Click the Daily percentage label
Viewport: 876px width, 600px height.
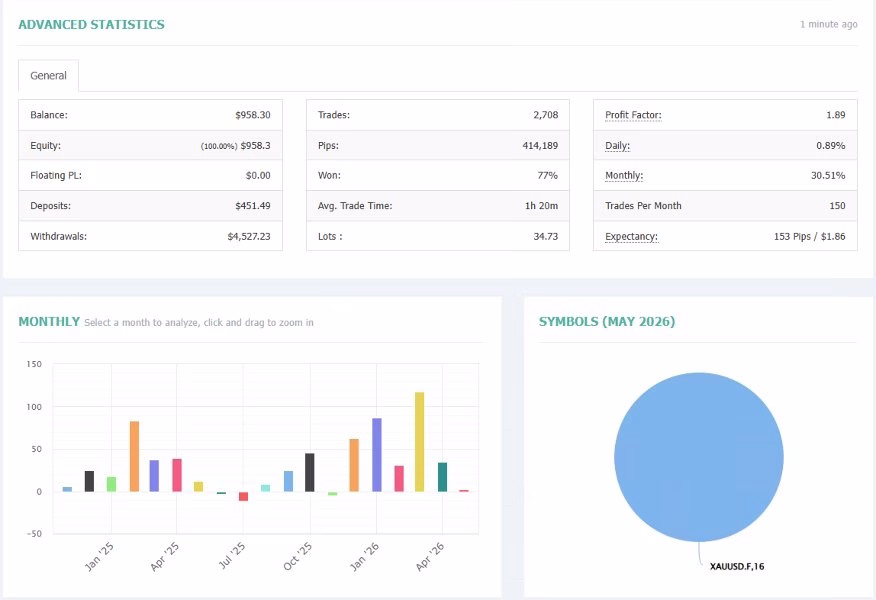617,146
